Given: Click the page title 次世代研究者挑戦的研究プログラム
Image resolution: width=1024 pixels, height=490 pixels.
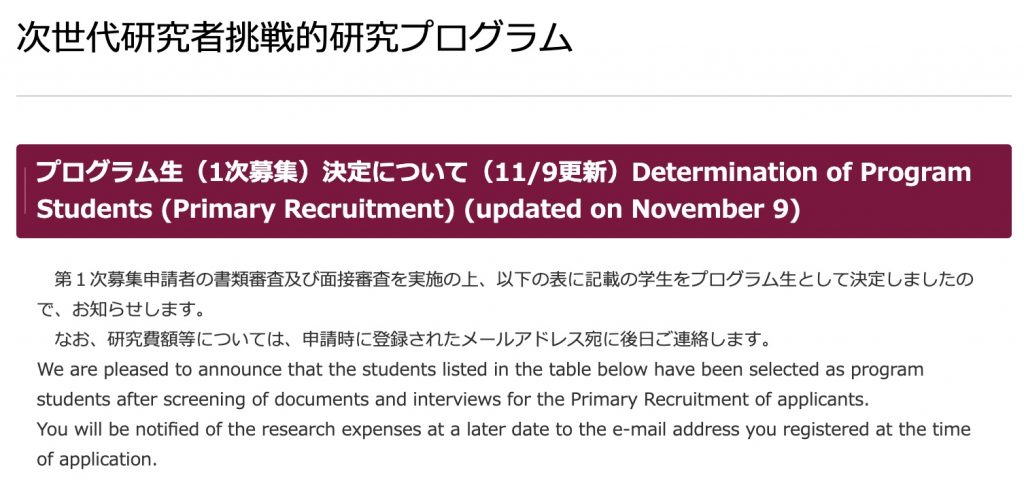Looking at the screenshot, I should [x=295, y=38].
